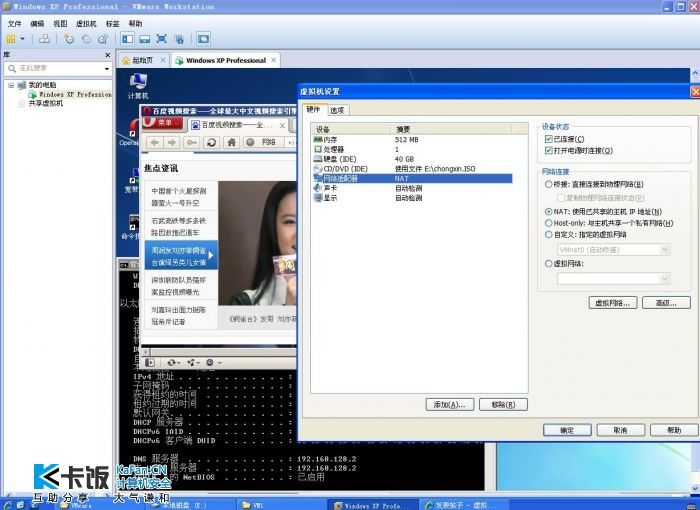700x510 pixels.
Task: Enter full screen mode toolbar icon
Action: (162, 39)
